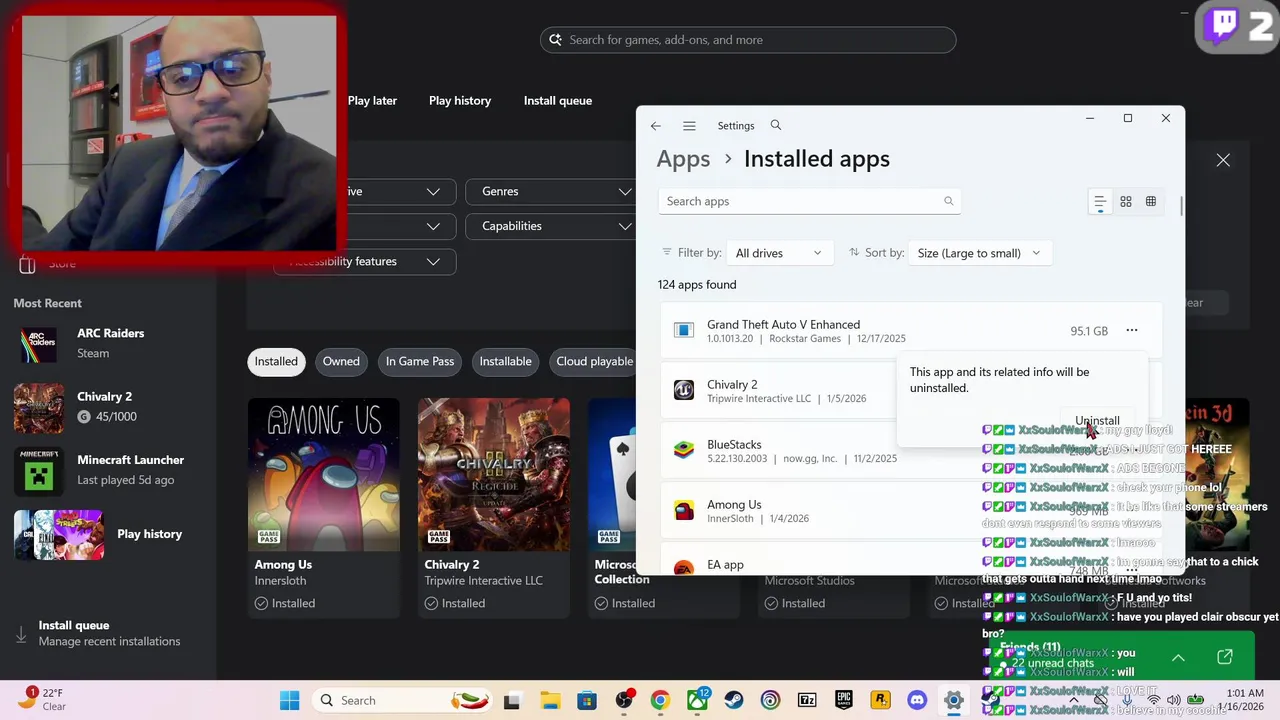
Task: Close the Xbox filter panel
Action: point(1223,160)
